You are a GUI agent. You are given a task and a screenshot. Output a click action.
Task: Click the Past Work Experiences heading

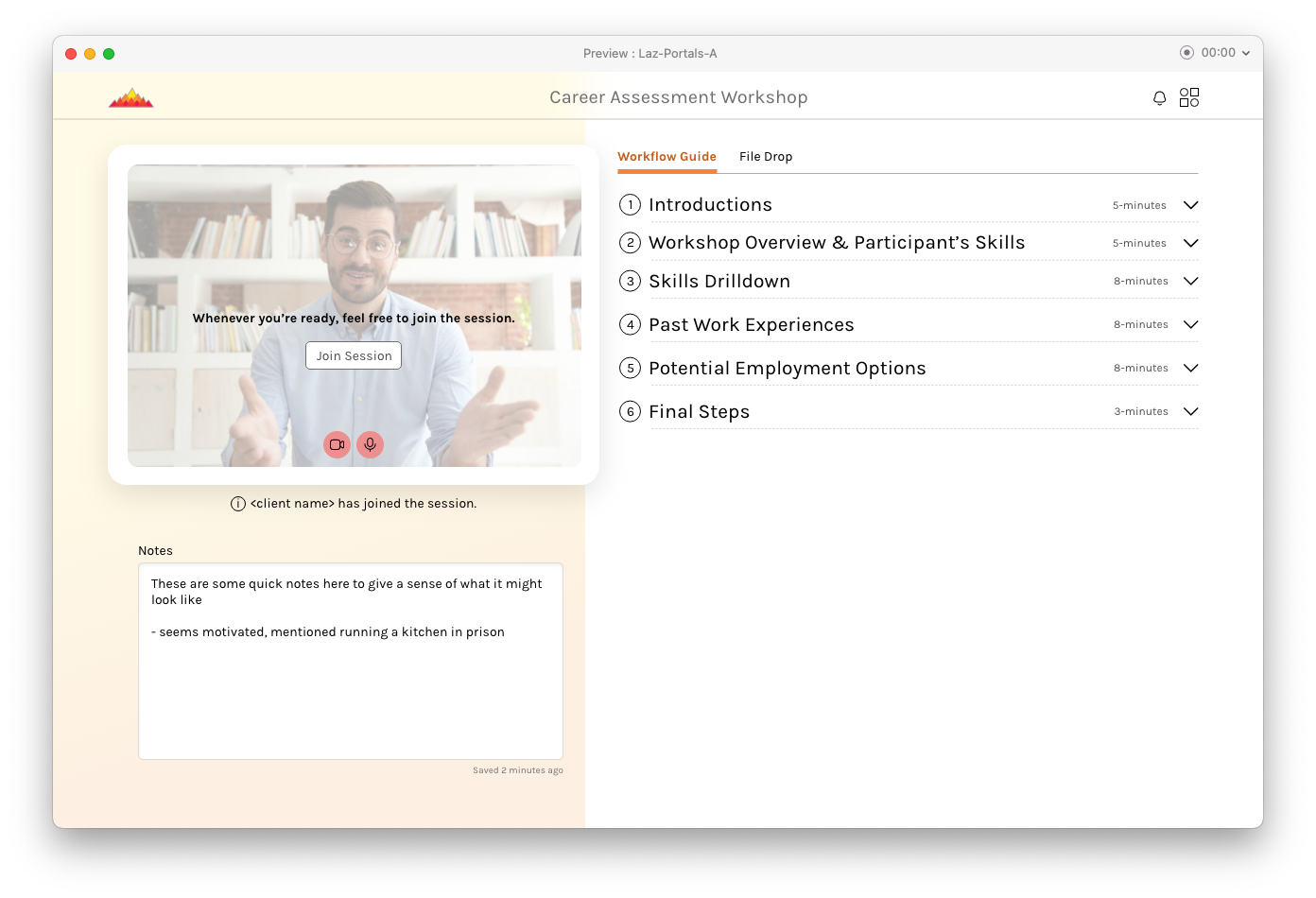tap(752, 325)
